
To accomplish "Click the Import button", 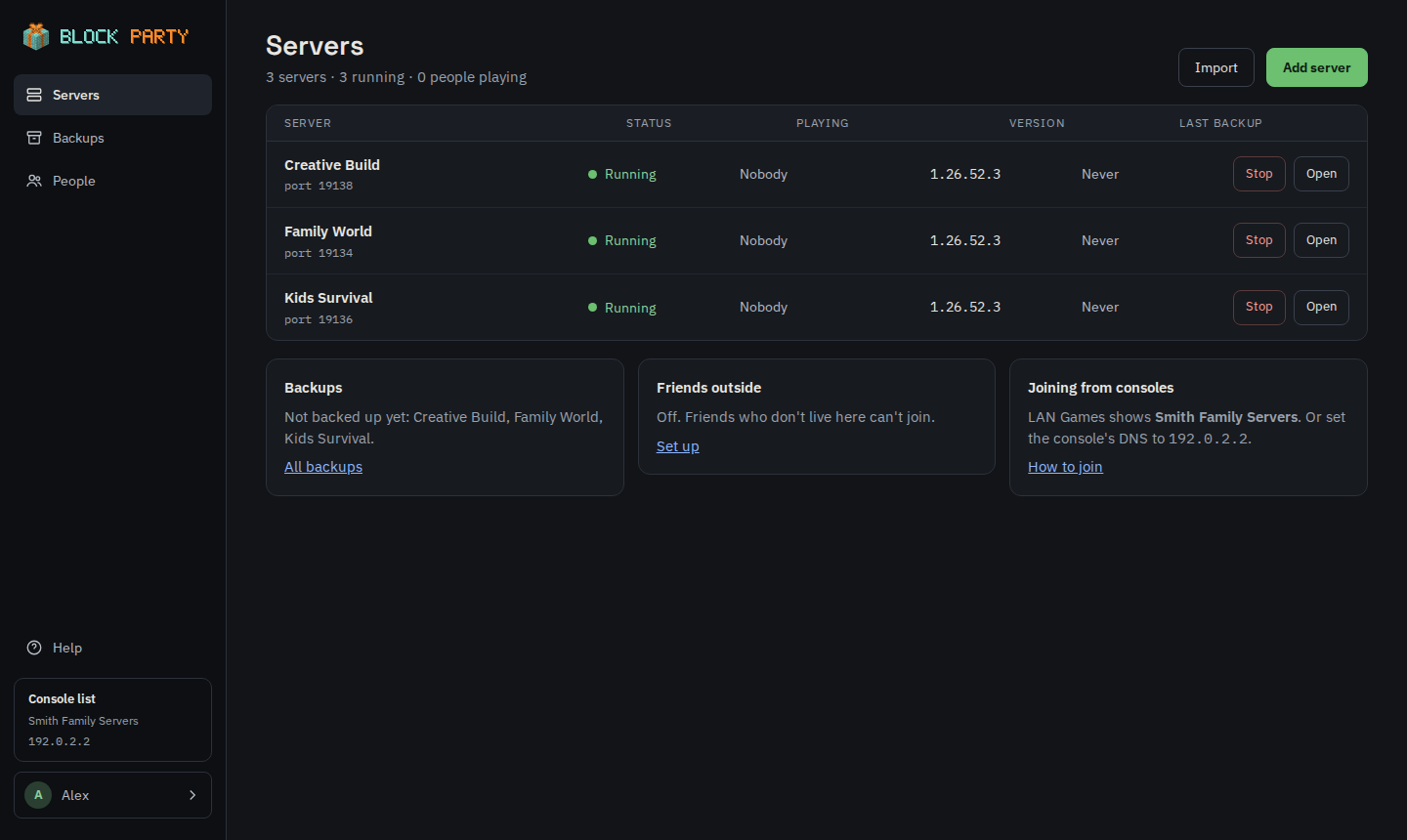I will (x=1216, y=67).
